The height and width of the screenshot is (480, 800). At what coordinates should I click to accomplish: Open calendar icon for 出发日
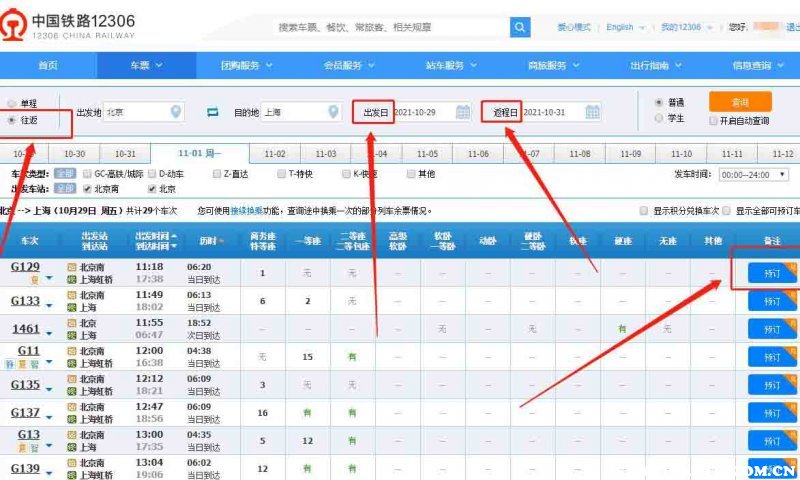461,112
